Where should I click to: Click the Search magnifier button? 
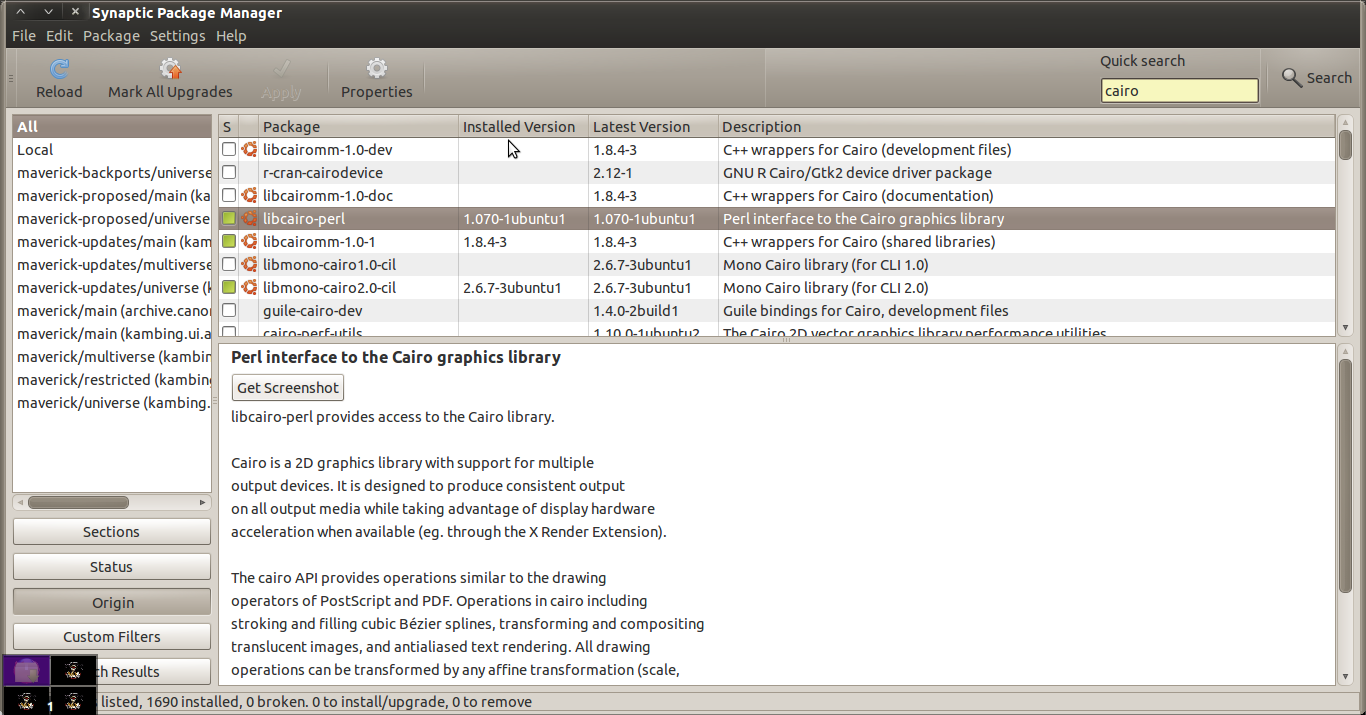[1316, 77]
